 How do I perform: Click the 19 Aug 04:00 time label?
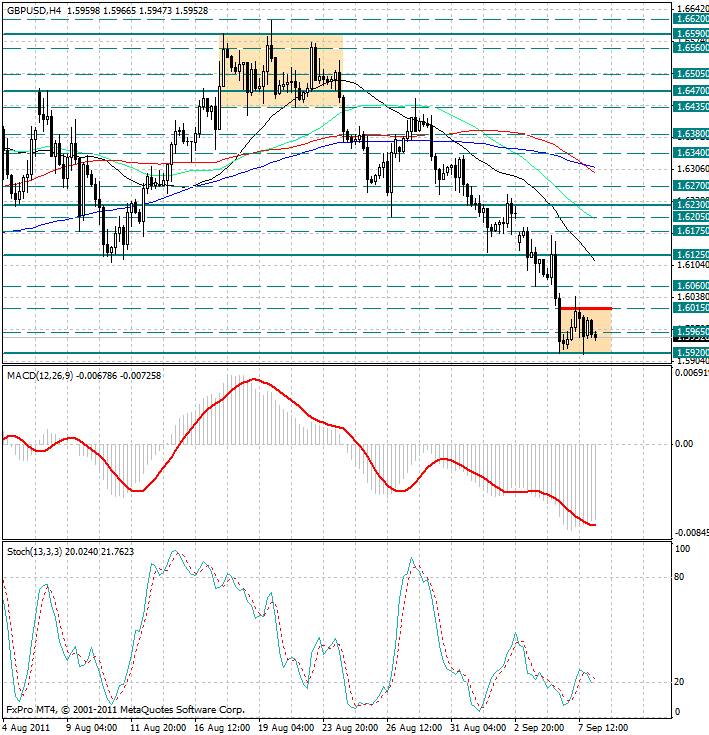point(286,728)
